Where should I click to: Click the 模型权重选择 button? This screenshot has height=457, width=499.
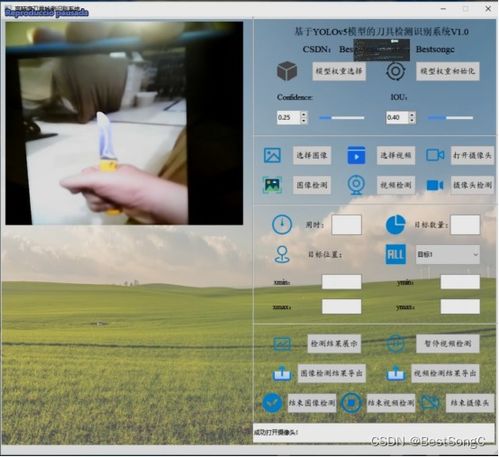tap(339, 71)
